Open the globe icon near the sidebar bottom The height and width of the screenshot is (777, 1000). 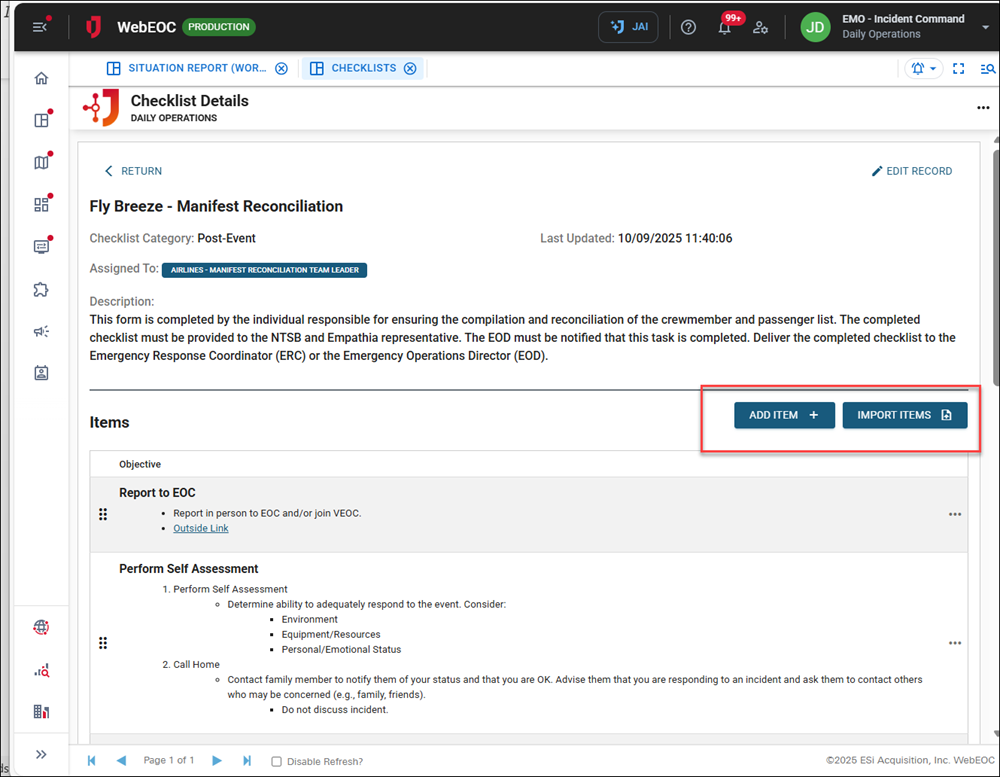point(40,627)
